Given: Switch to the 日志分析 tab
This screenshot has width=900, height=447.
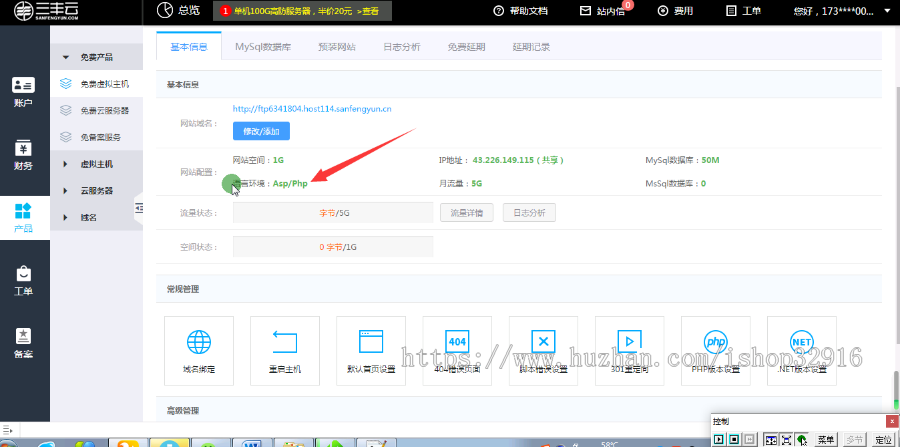Looking at the screenshot, I should (x=401, y=47).
